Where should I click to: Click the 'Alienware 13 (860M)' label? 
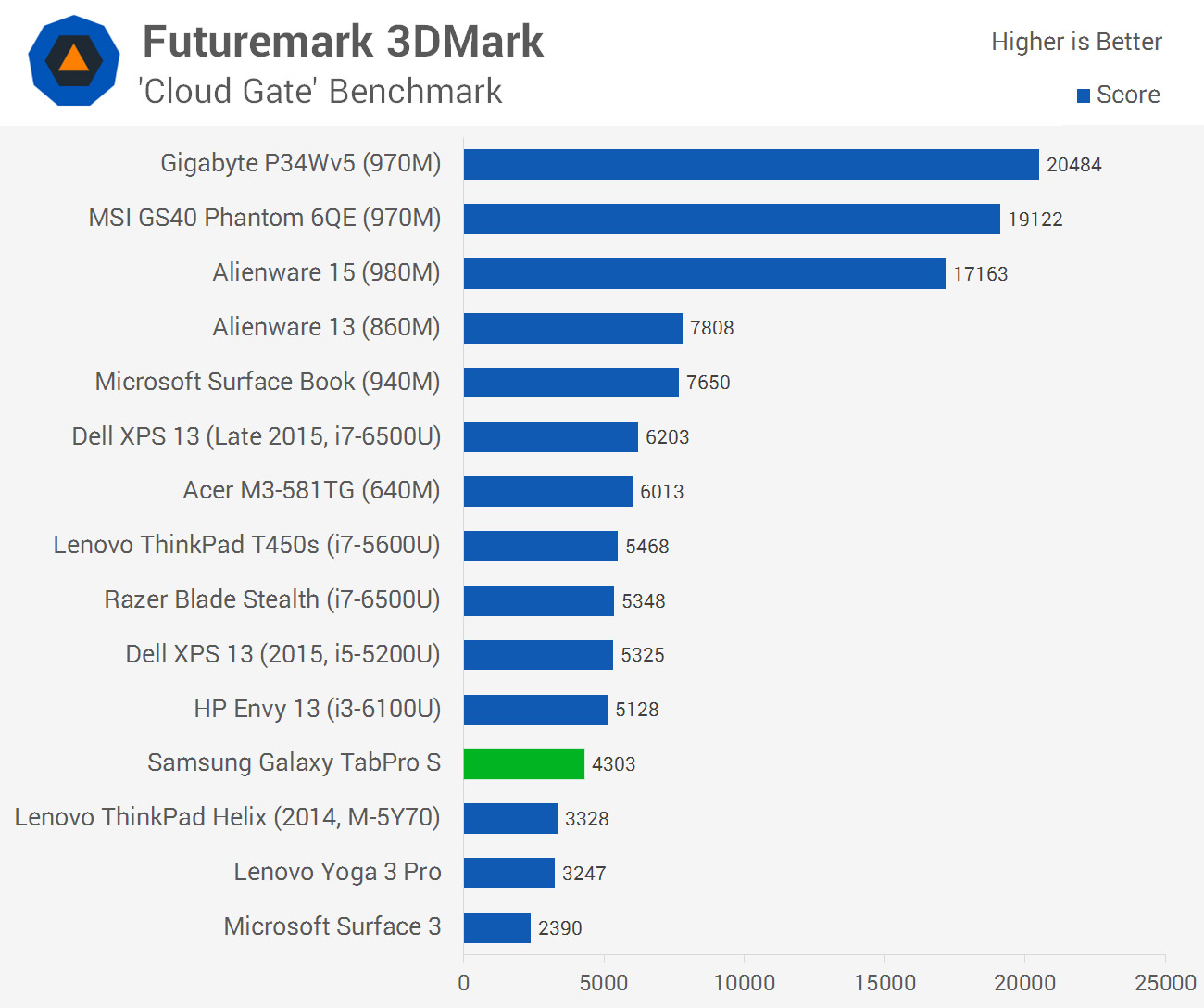tap(327, 327)
